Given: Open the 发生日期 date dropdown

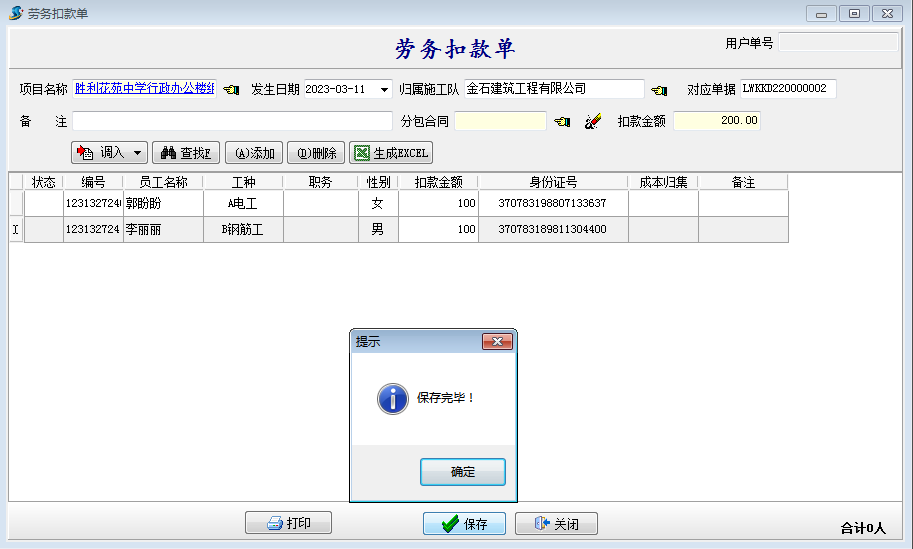Looking at the screenshot, I should [x=385, y=89].
